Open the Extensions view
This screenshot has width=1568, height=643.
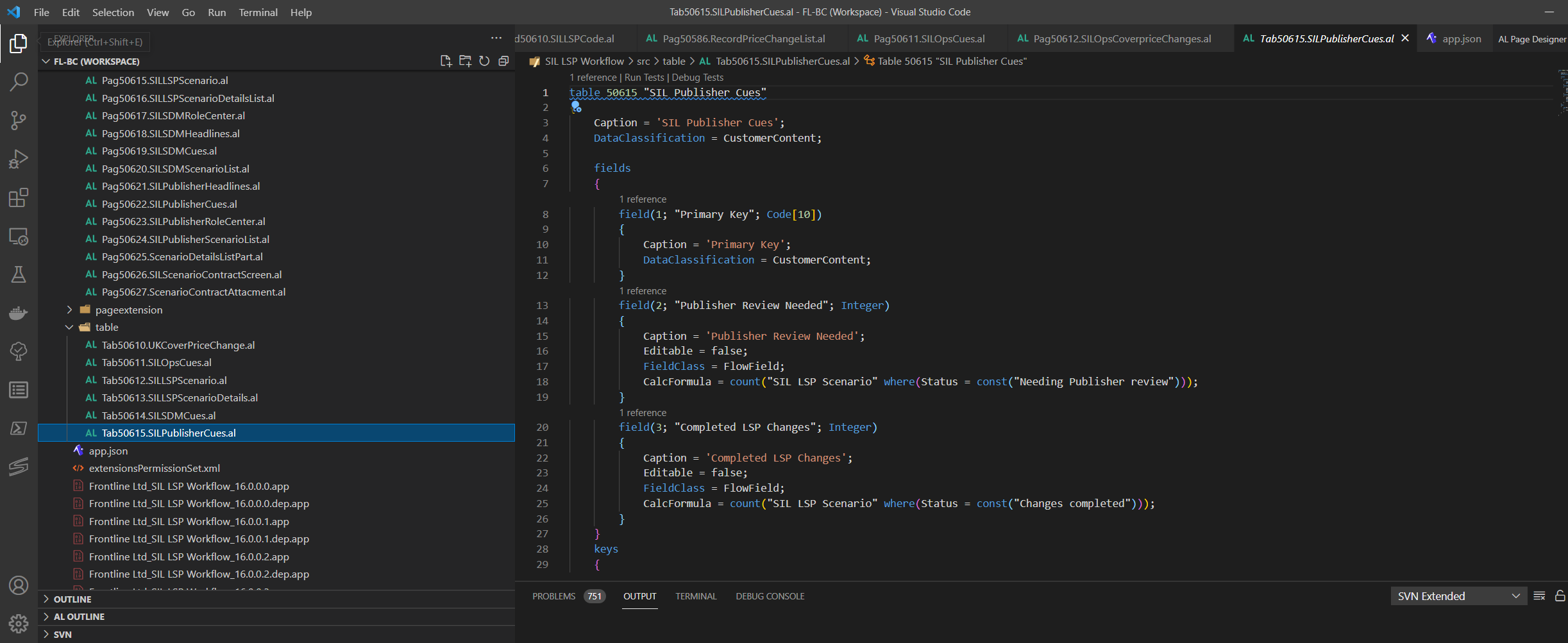point(19,197)
